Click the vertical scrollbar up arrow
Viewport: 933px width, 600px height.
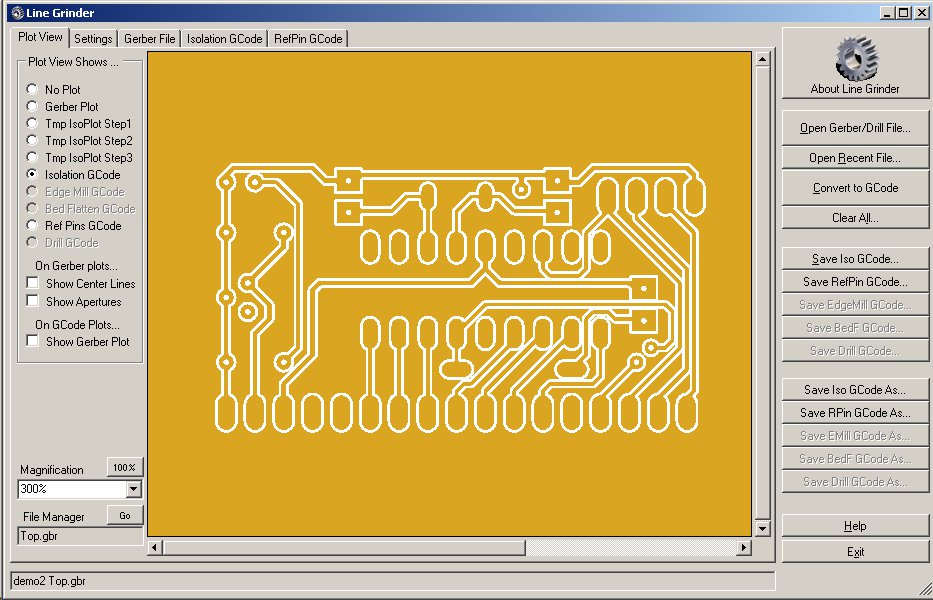762,60
